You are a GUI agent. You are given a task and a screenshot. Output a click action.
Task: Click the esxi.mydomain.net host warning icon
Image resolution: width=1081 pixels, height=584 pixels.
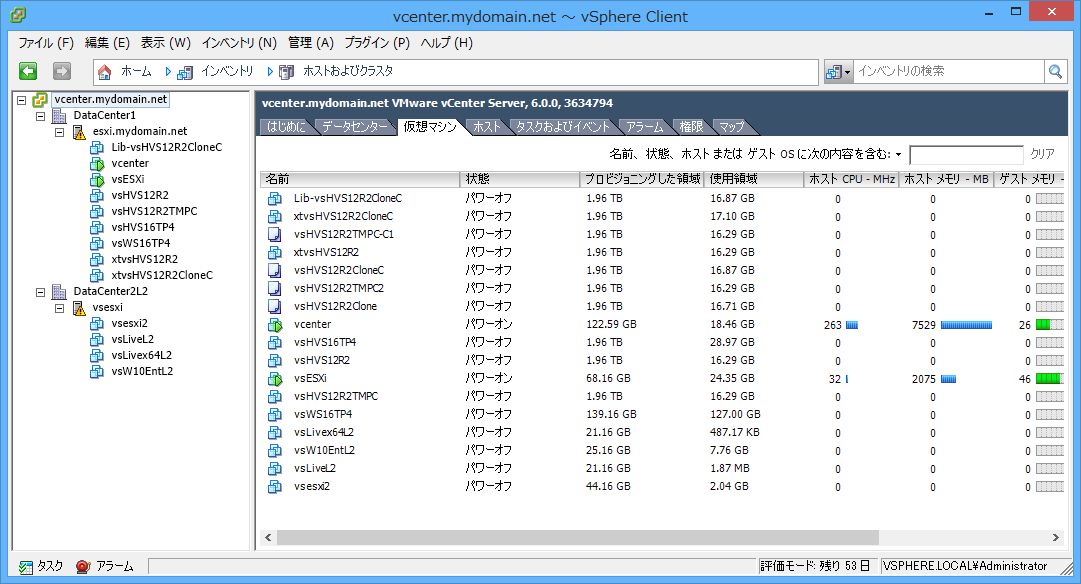[79, 131]
